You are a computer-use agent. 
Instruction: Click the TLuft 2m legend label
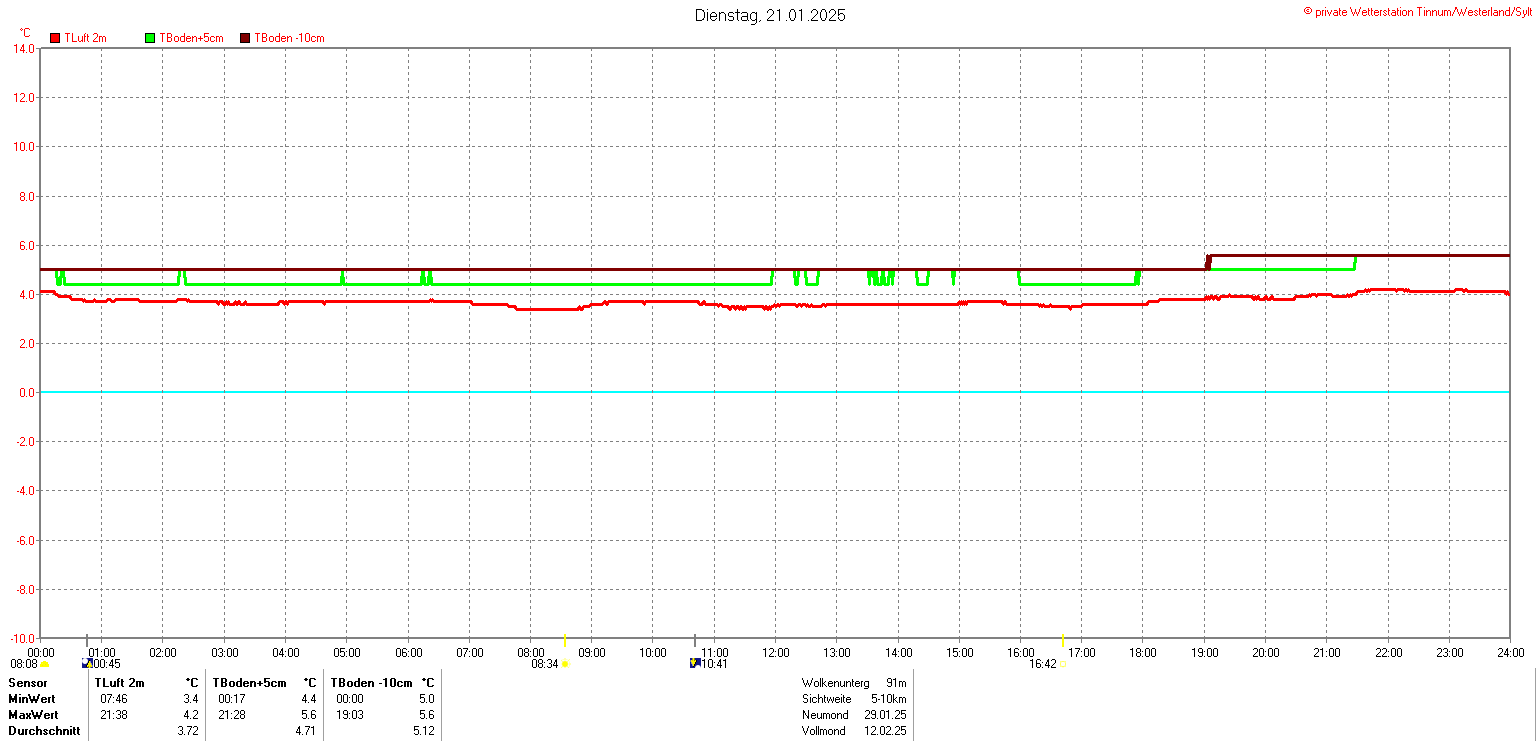pos(85,38)
